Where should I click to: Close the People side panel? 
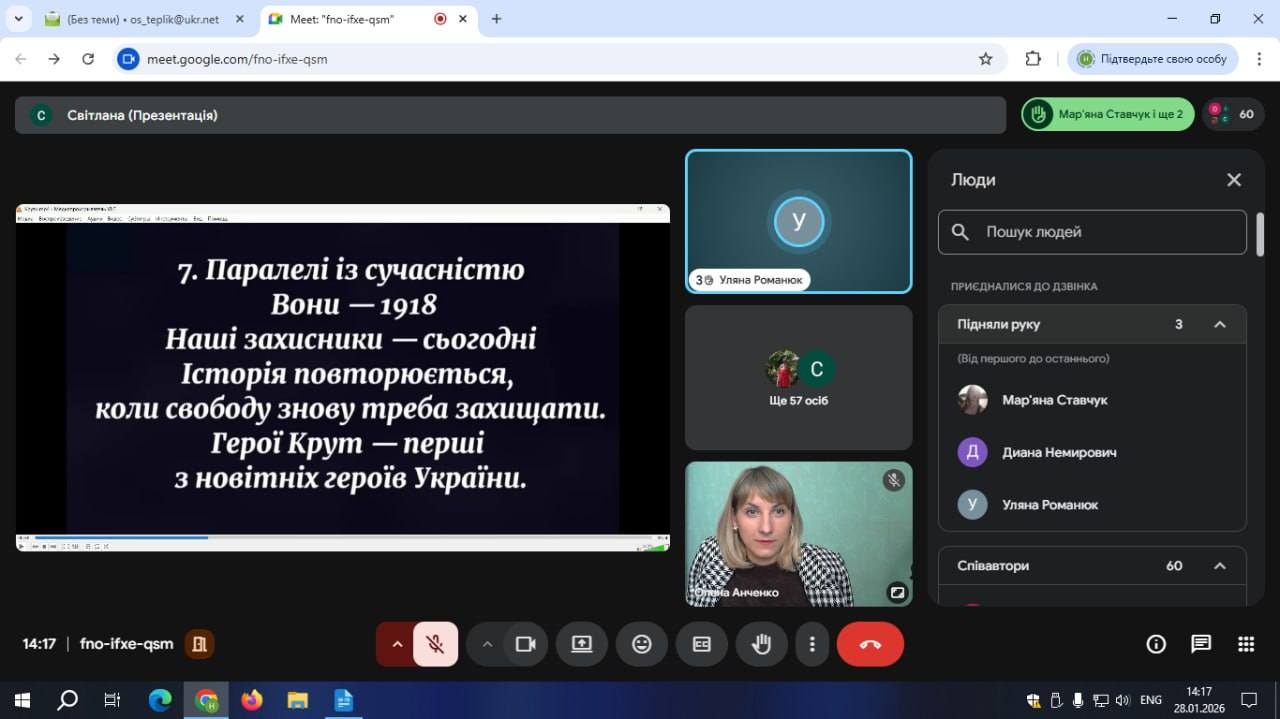[x=1234, y=180]
